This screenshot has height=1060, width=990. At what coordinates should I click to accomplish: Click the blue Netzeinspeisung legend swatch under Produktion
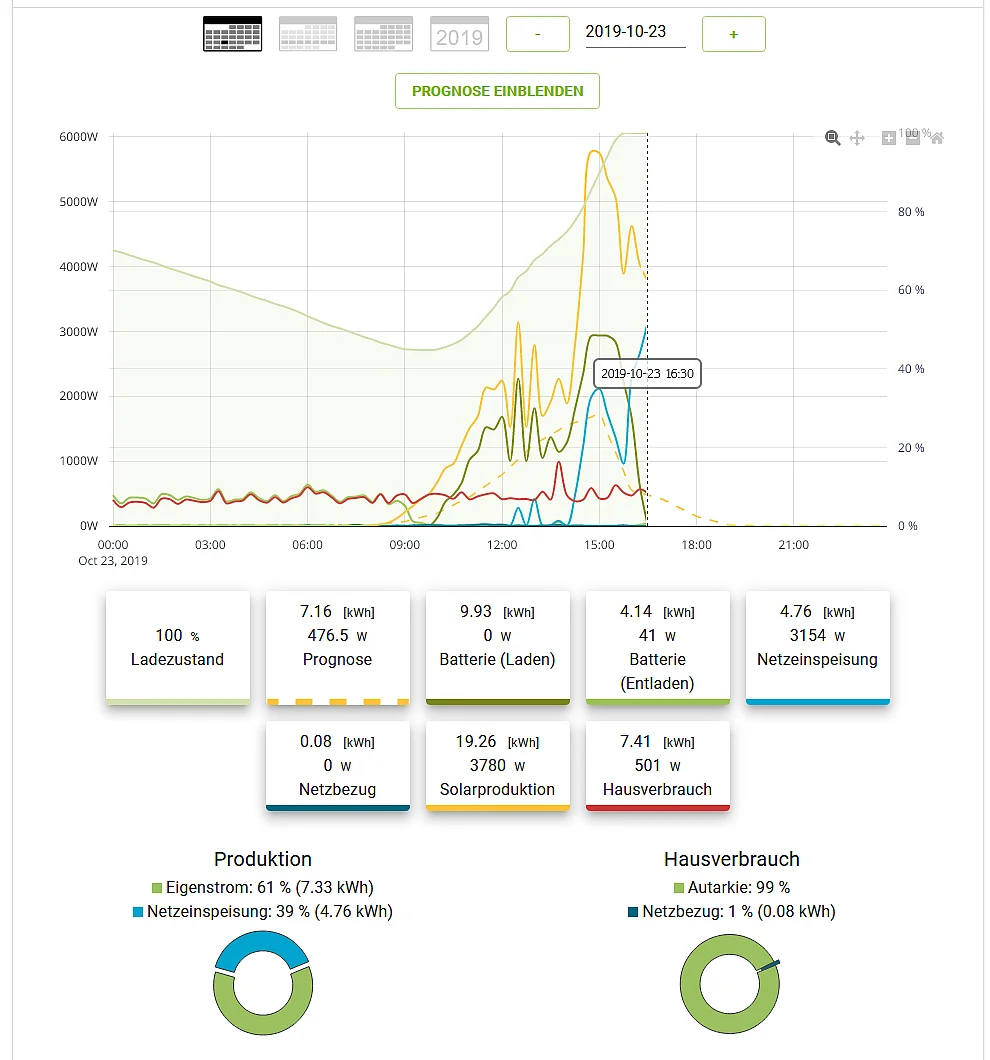point(138,912)
